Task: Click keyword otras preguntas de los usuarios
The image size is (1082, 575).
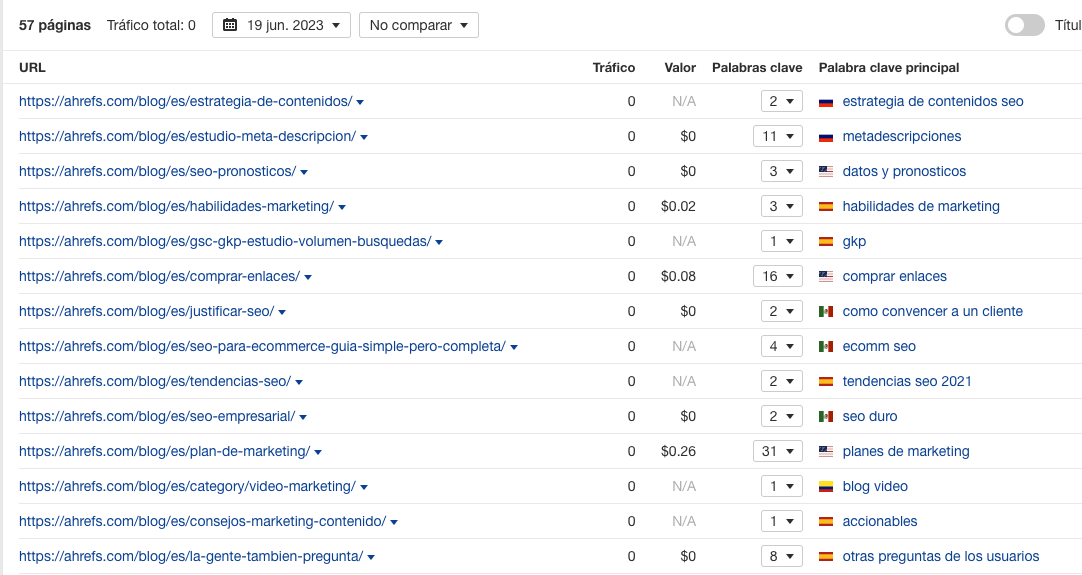Action: click(x=941, y=556)
